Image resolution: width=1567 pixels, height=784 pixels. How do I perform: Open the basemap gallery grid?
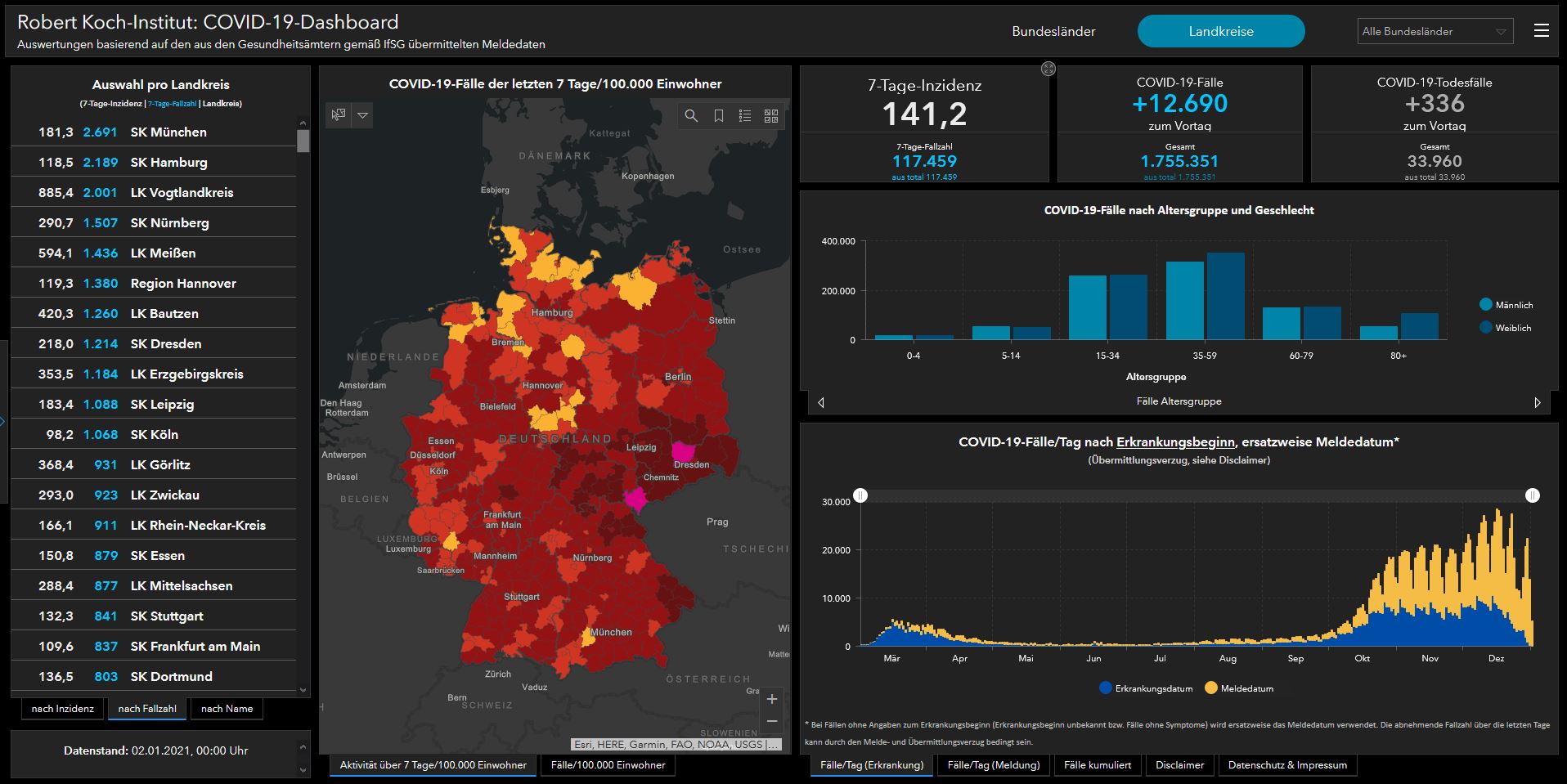click(770, 116)
